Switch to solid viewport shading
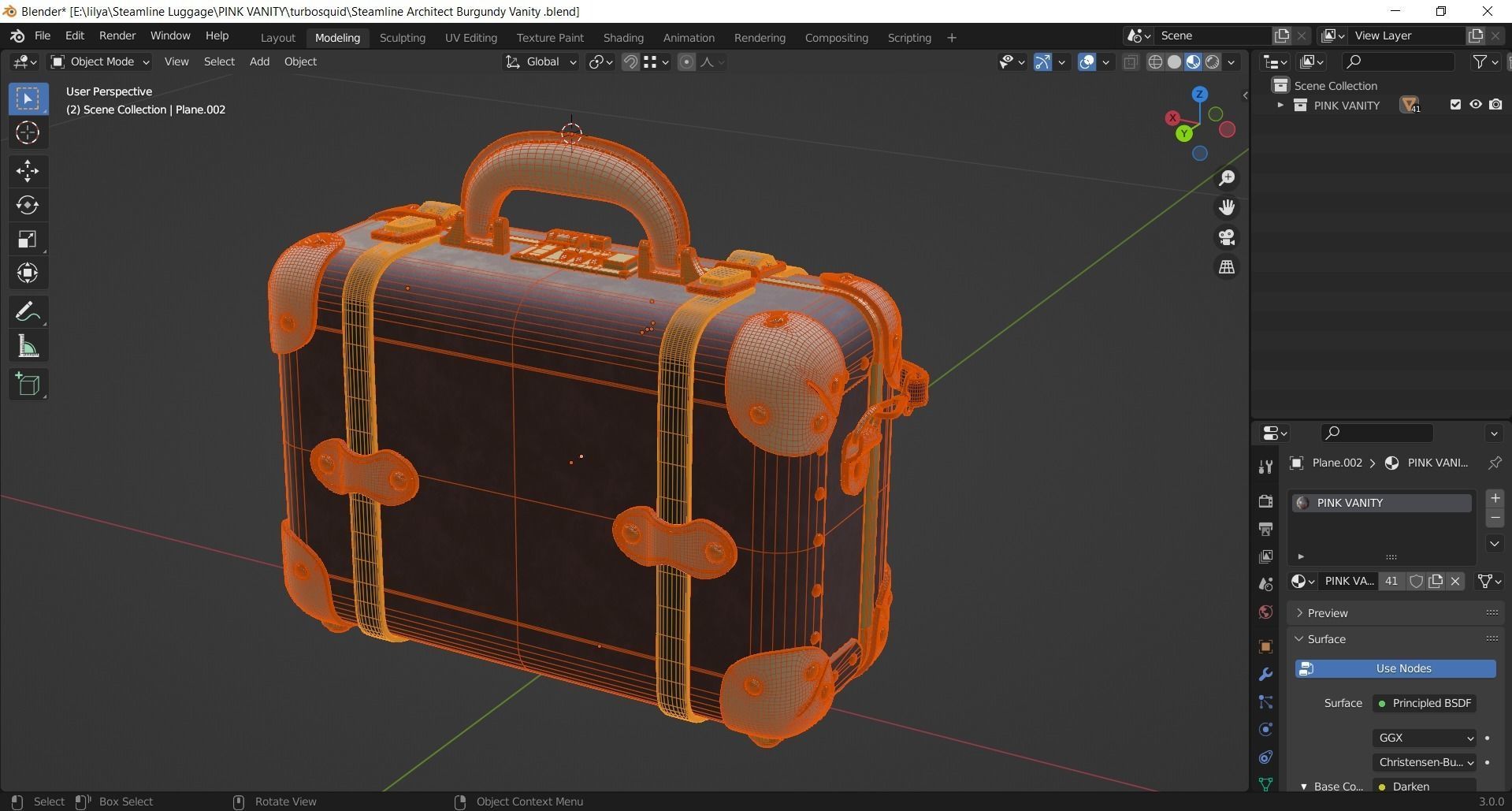This screenshot has width=1512, height=811. [1174, 62]
